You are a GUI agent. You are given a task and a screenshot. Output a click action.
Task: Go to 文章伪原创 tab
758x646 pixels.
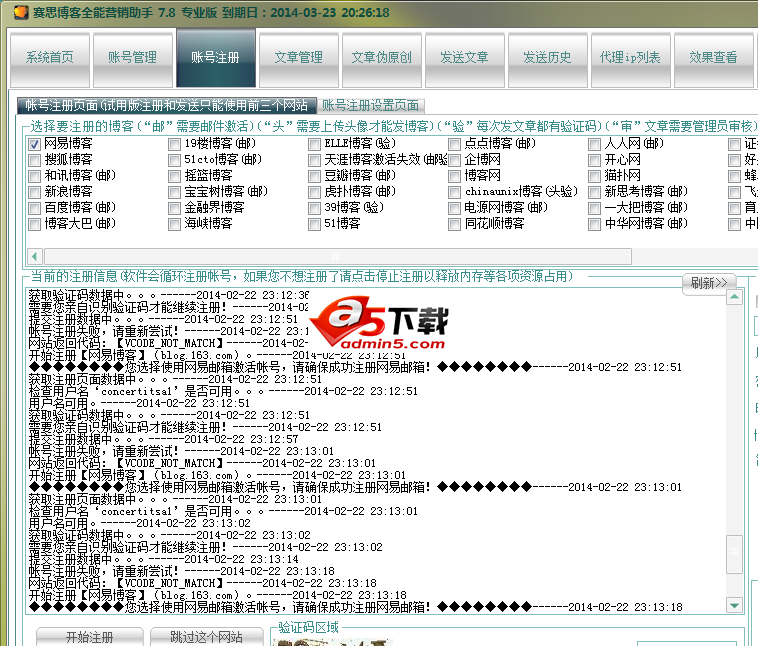pyautogui.click(x=381, y=60)
